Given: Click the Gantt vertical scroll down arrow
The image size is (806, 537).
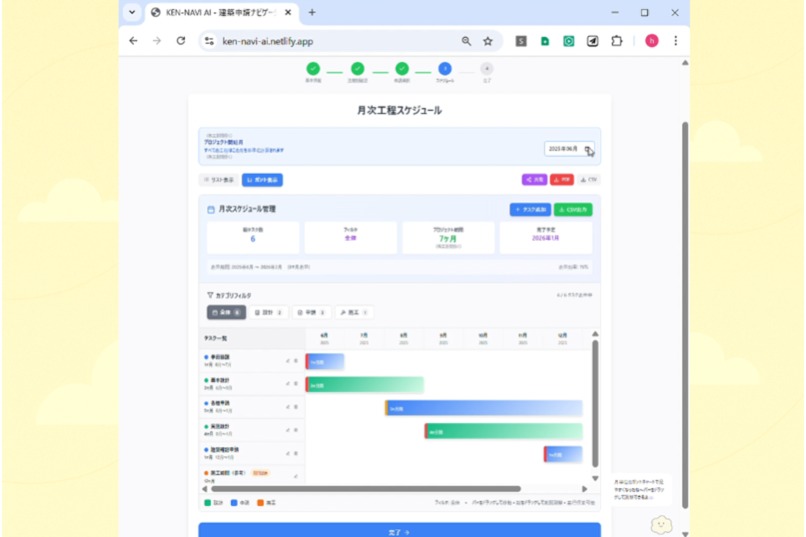Looking at the screenshot, I should click(595, 478).
